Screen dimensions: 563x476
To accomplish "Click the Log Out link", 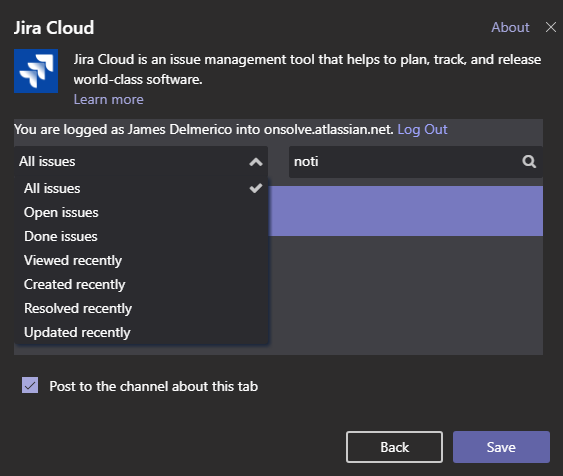I will coord(422,130).
